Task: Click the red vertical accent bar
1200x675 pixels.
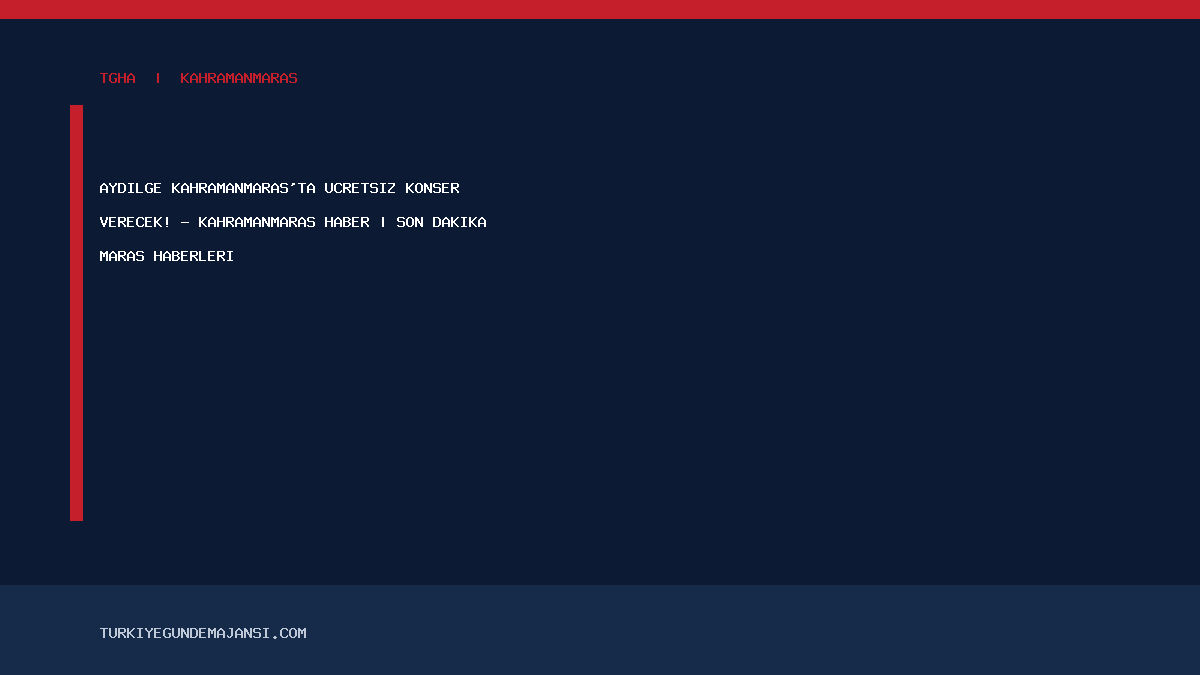Action: [x=76, y=313]
